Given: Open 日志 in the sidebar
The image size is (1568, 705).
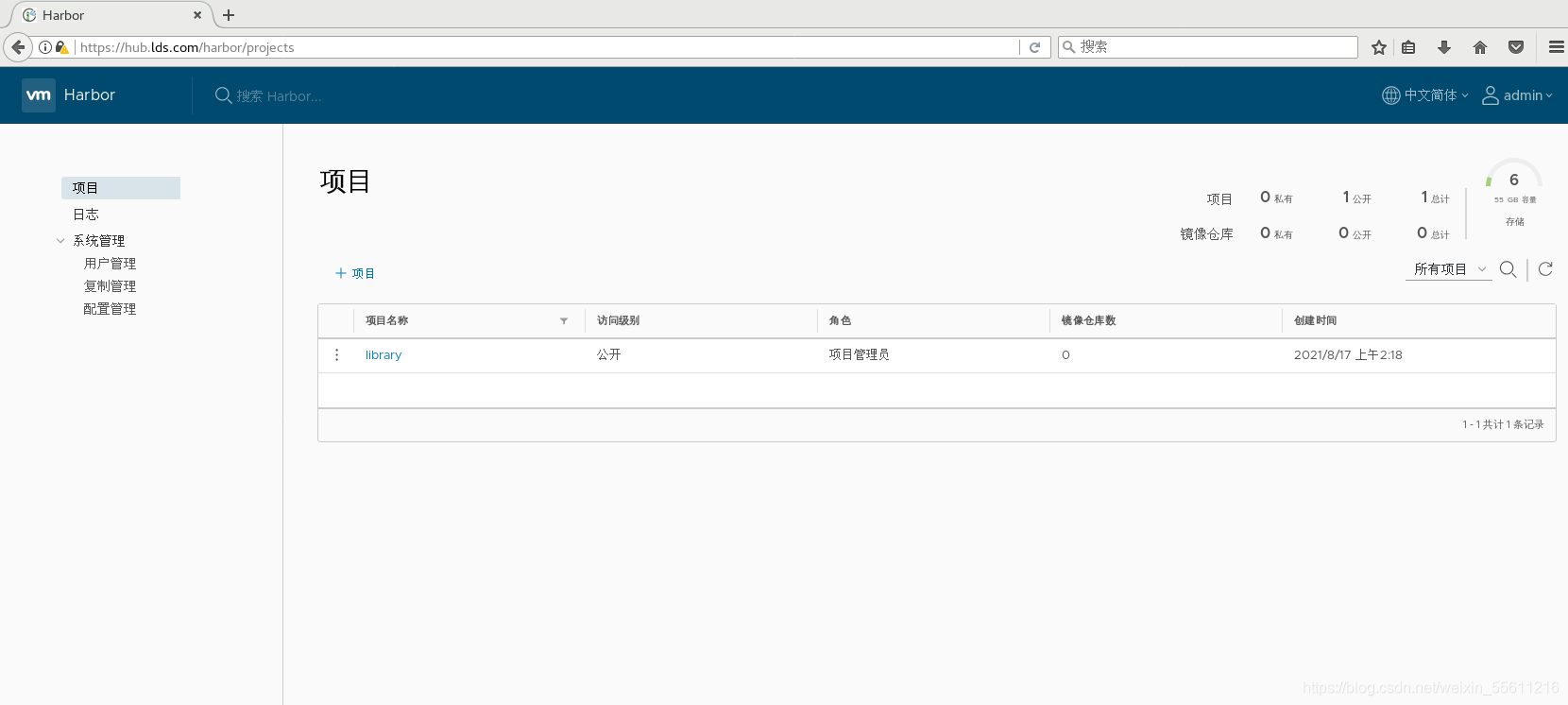Looking at the screenshot, I should [x=86, y=215].
